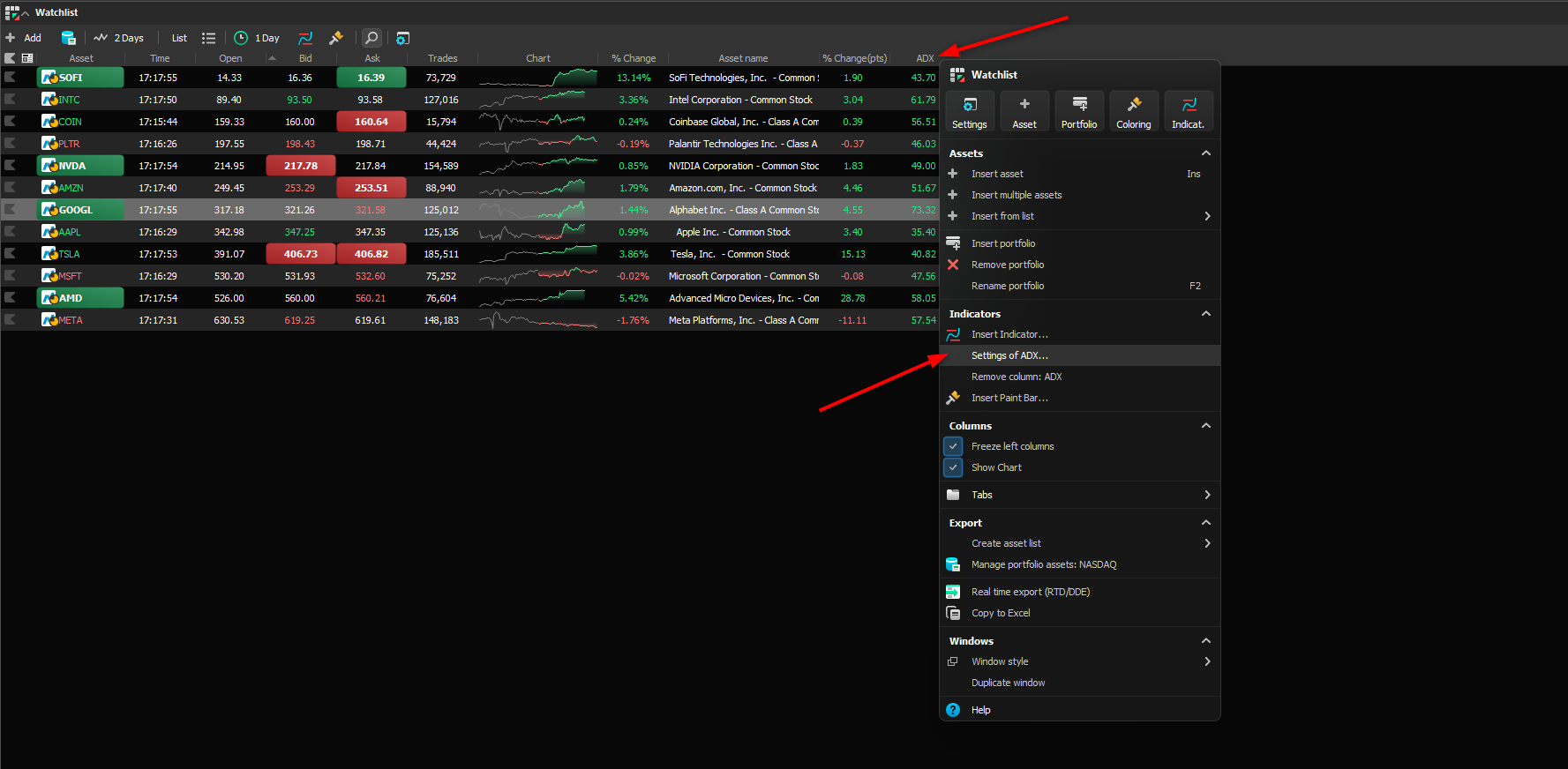Screen dimensions: 1568x769
Task: Select Remove column: ADX
Action: (1080, 377)
